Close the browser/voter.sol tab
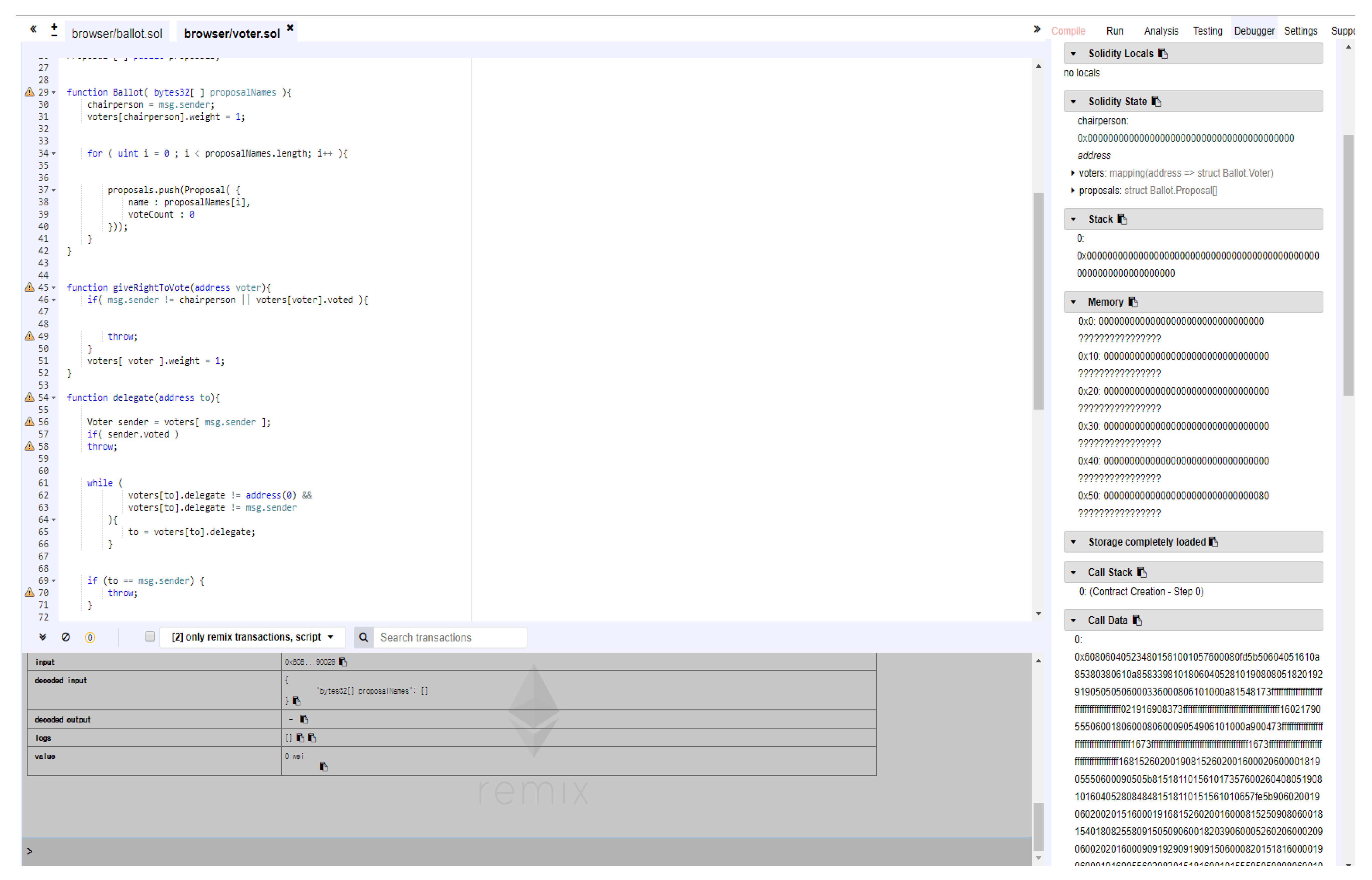Image resolution: width=1372 pixels, height=880 pixels. tap(290, 28)
